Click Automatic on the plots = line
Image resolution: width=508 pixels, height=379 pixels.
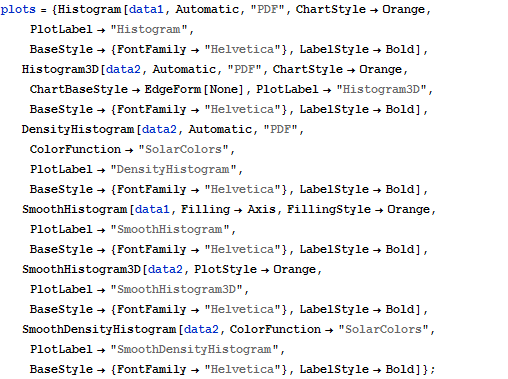(207, 9)
